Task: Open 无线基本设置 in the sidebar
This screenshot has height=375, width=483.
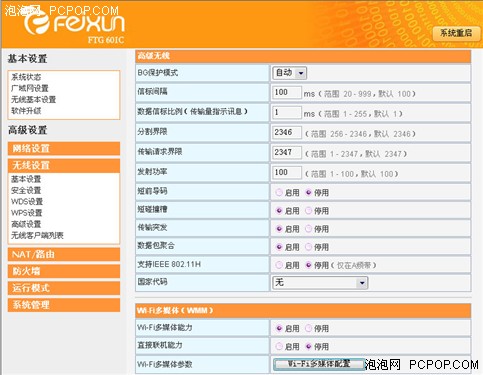Action: coord(34,99)
